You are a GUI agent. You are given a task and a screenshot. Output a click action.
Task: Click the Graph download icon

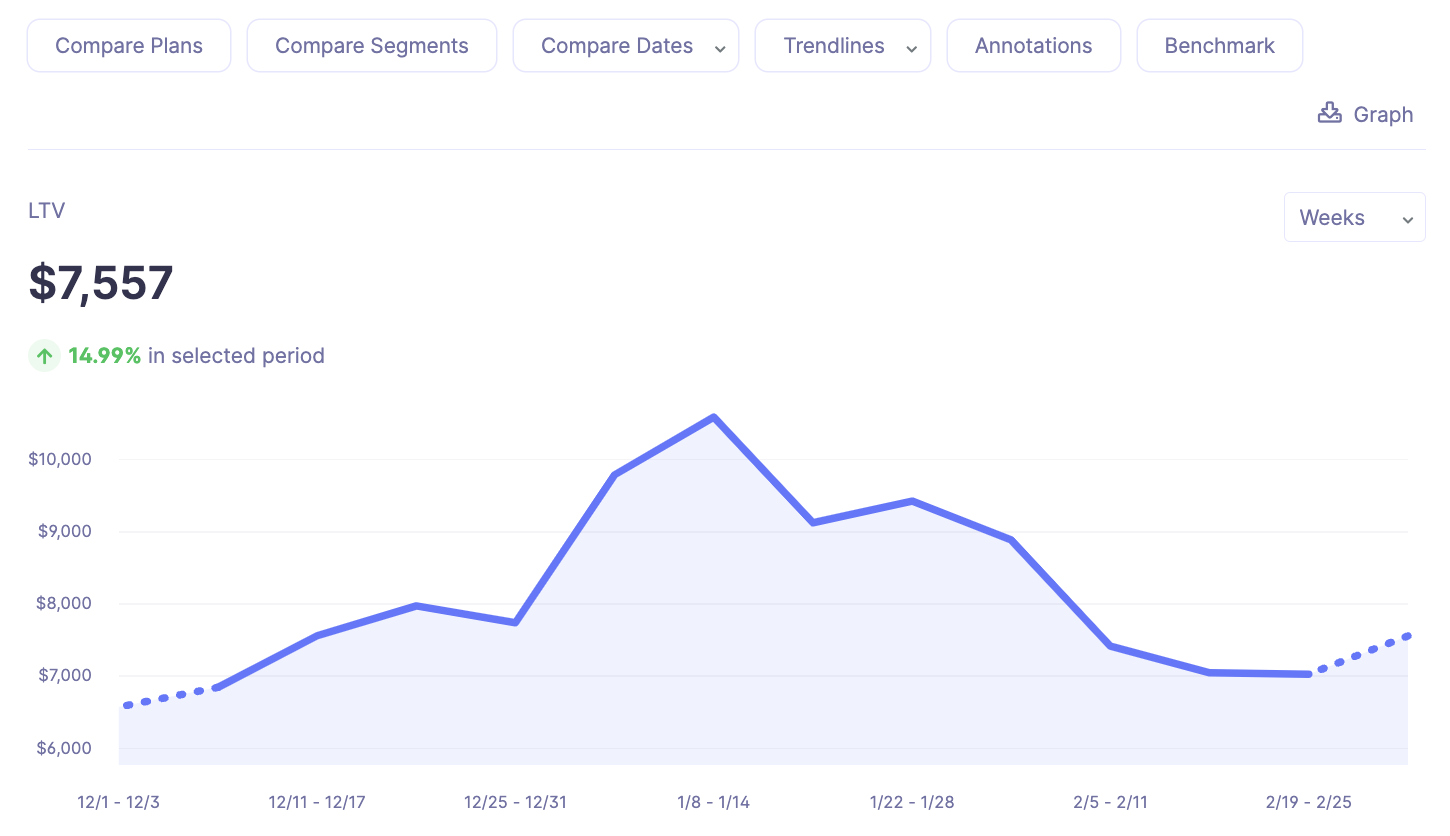point(1329,112)
